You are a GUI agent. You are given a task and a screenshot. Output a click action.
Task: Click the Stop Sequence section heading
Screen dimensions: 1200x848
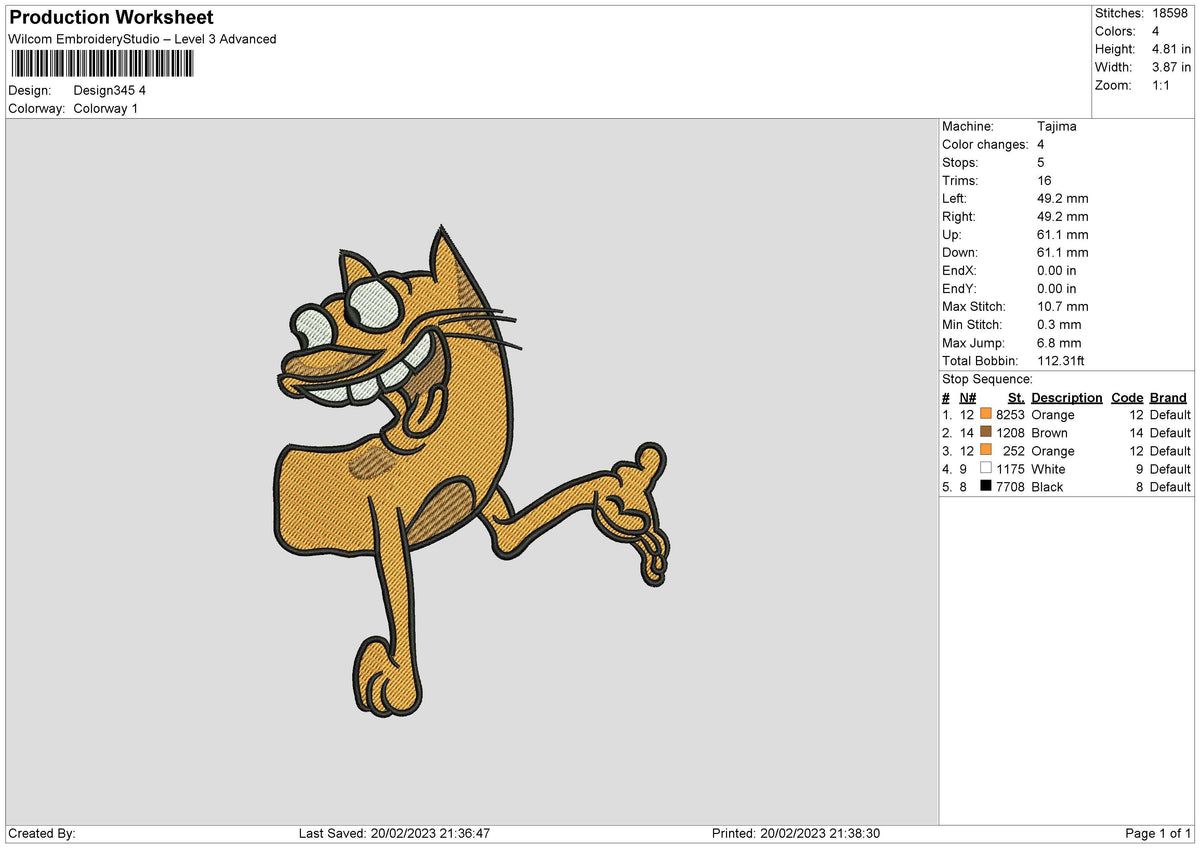click(x=984, y=379)
